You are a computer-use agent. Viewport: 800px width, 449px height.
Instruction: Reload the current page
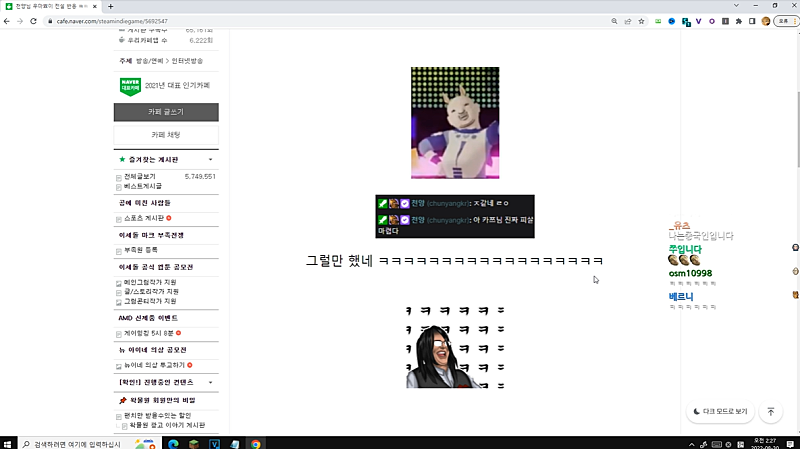point(33,21)
